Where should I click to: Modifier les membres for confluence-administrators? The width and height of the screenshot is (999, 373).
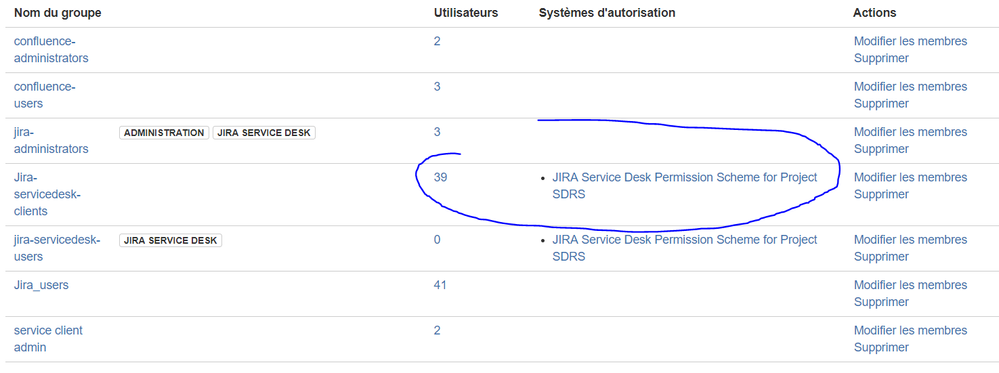point(910,41)
